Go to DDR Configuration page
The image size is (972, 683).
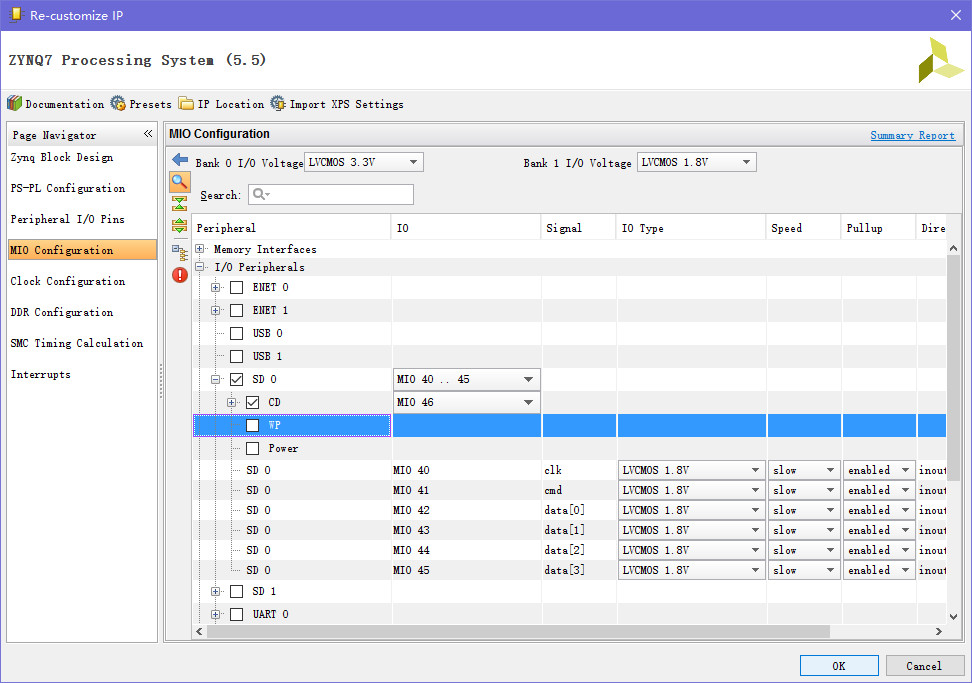click(x=61, y=312)
